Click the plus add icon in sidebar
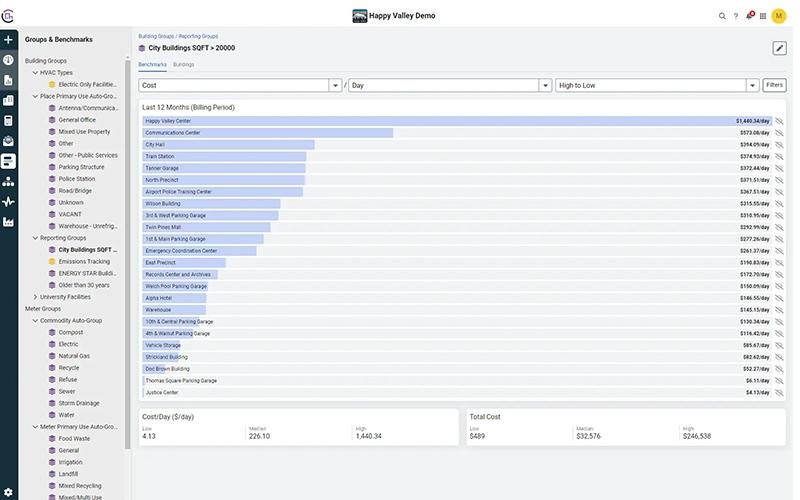The height and width of the screenshot is (500, 800). [x=8, y=39]
